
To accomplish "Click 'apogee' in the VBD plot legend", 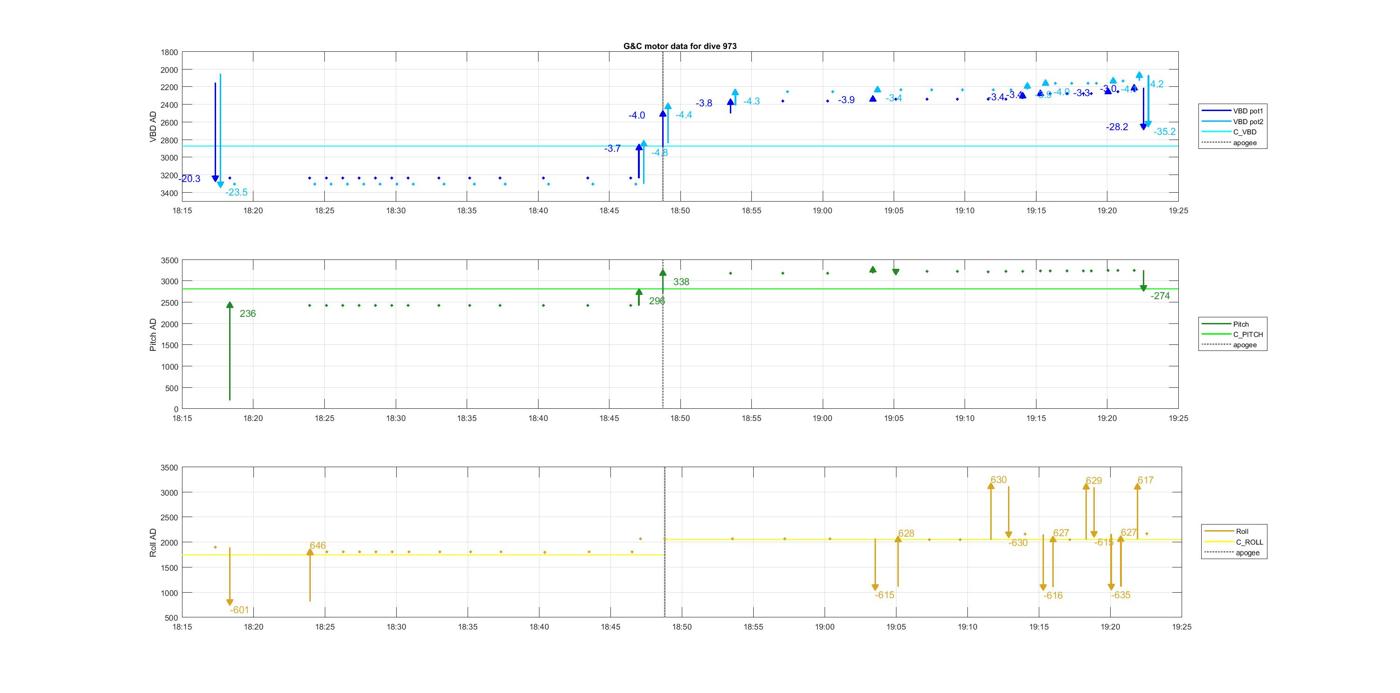I will pyautogui.click(x=1232, y=142).
